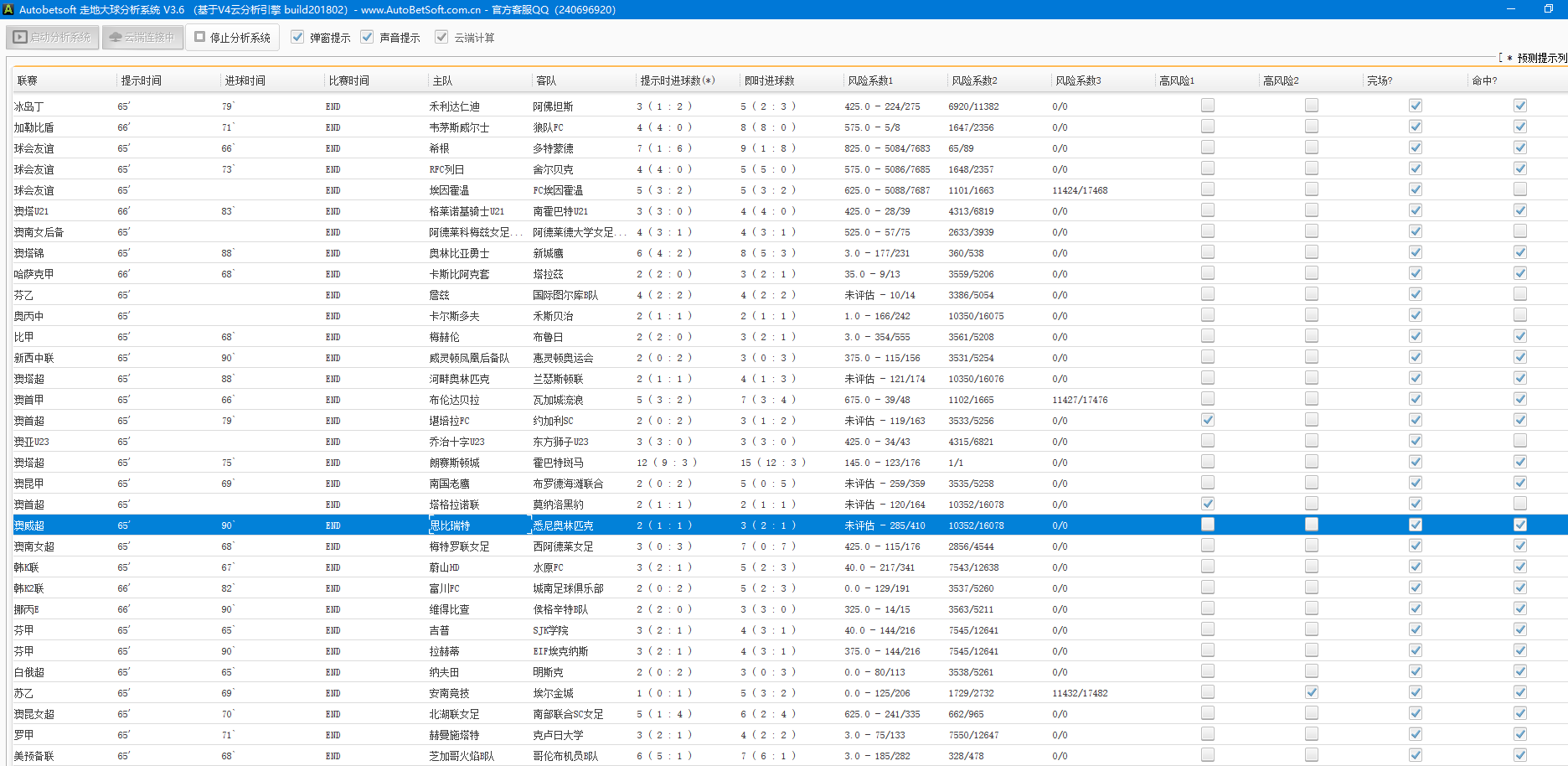Click the 命中? column header
The image size is (1568, 766).
pyautogui.click(x=1484, y=80)
